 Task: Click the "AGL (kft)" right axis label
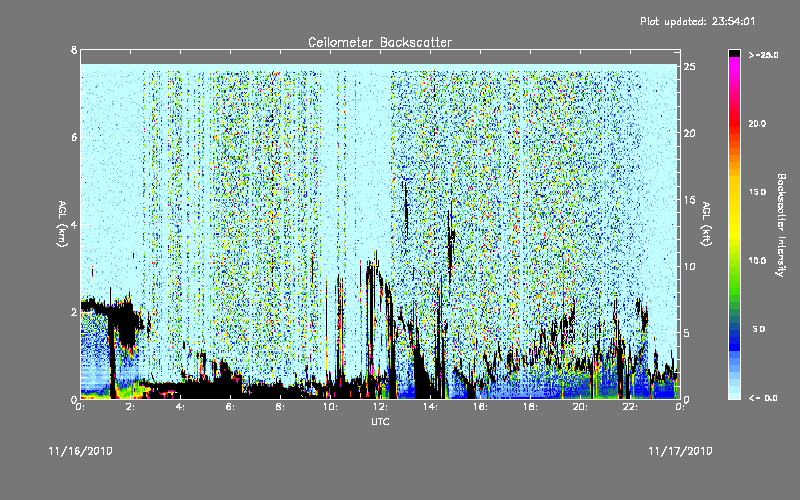[x=707, y=224]
